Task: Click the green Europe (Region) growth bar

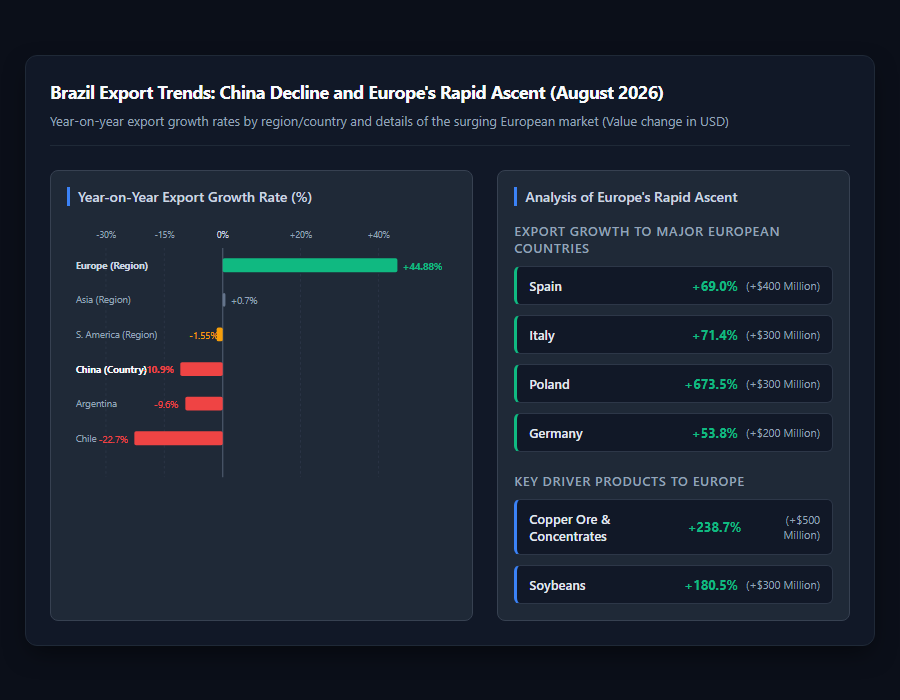Action: click(x=310, y=265)
